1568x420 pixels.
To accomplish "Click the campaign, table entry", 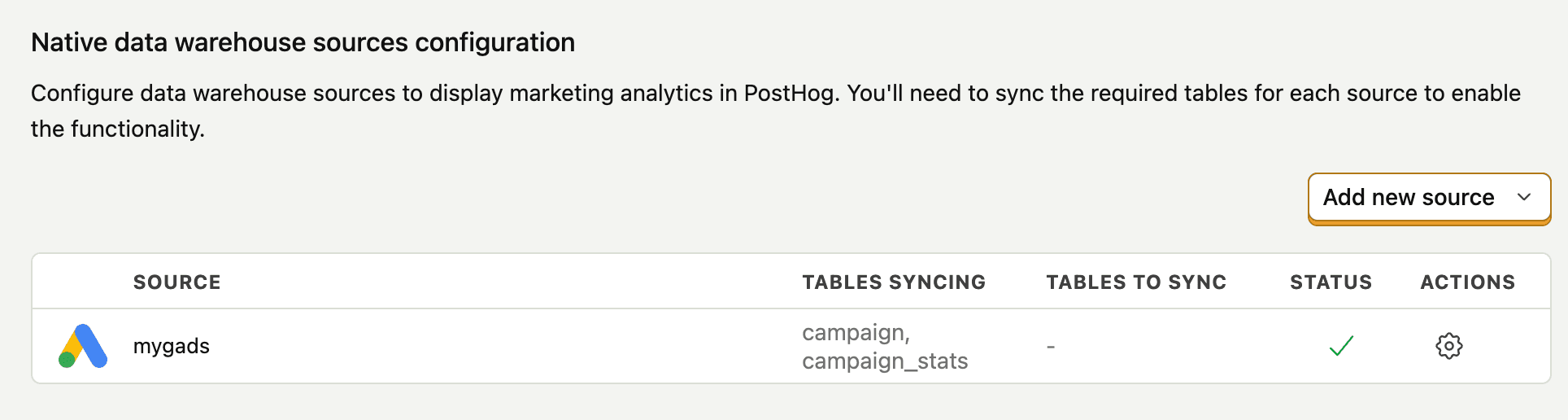I will coord(856,333).
